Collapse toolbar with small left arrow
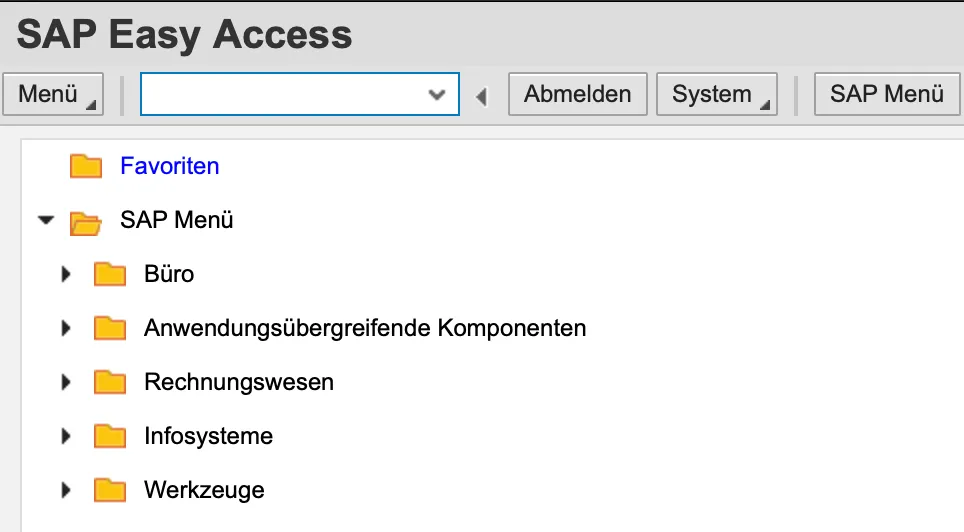 pos(482,96)
